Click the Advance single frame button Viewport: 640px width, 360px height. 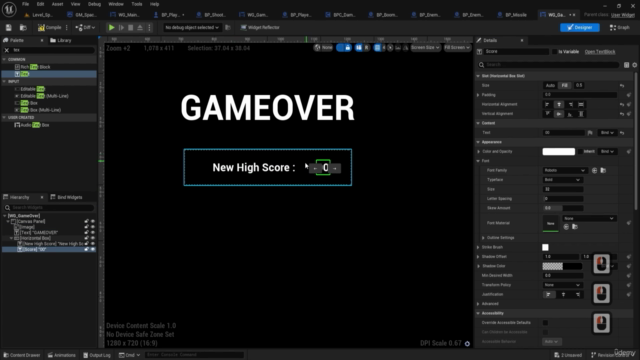(x=121, y=27)
